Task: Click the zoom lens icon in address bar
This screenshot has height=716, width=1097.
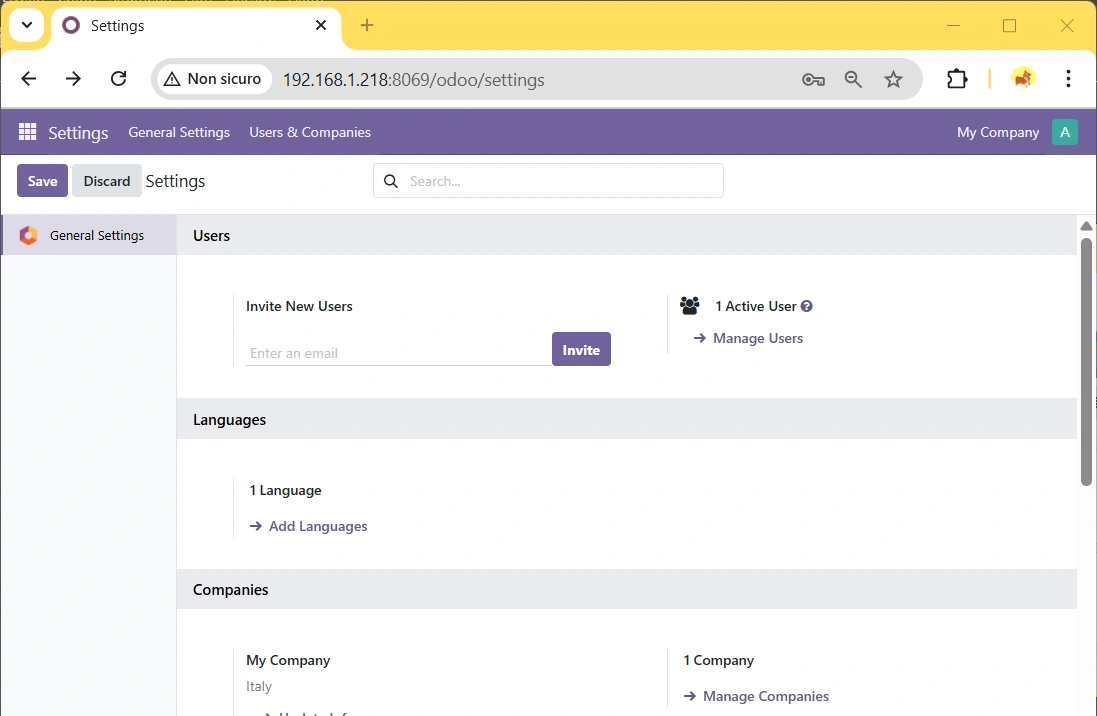Action: (853, 78)
